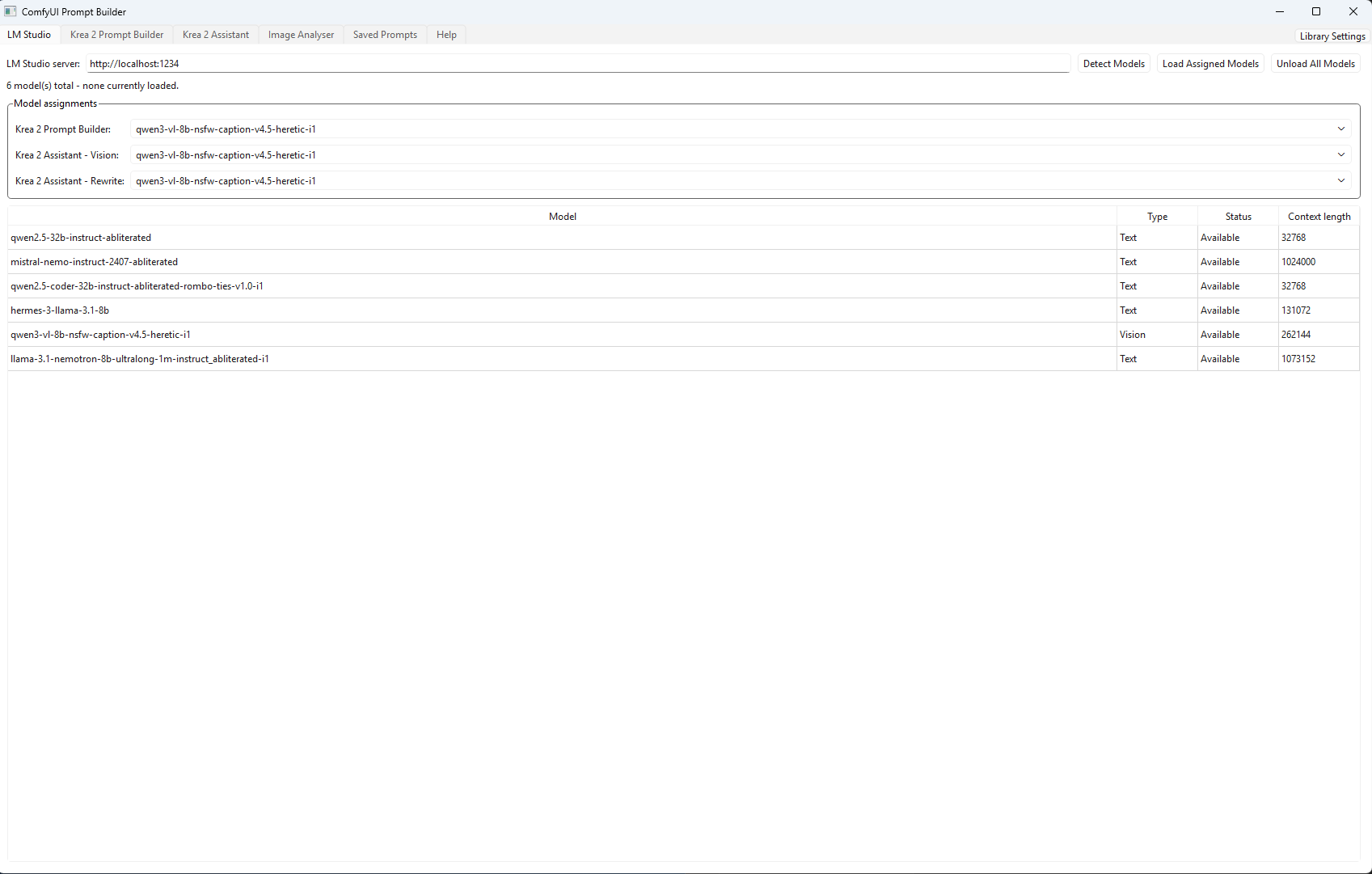Viewport: 1372px width, 874px height.
Task: Sort by the Model column header
Action: [563, 217]
